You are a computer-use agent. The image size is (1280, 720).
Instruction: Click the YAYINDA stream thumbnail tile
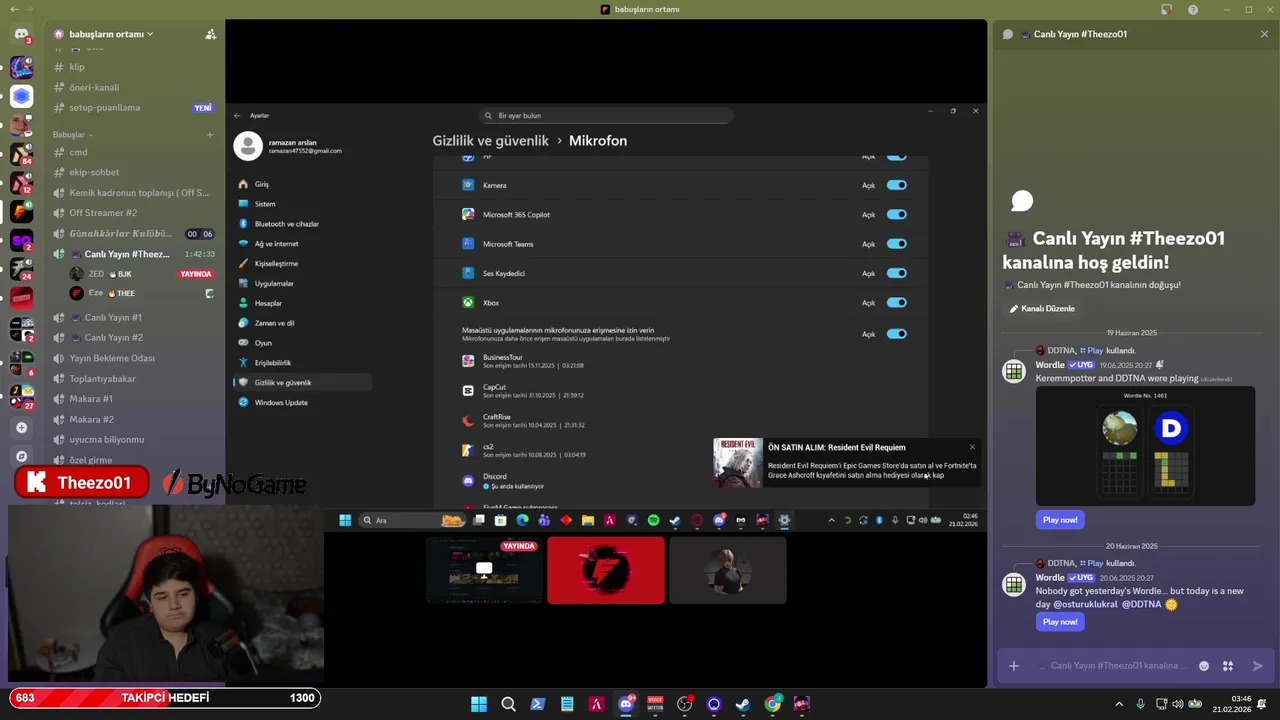coord(484,570)
